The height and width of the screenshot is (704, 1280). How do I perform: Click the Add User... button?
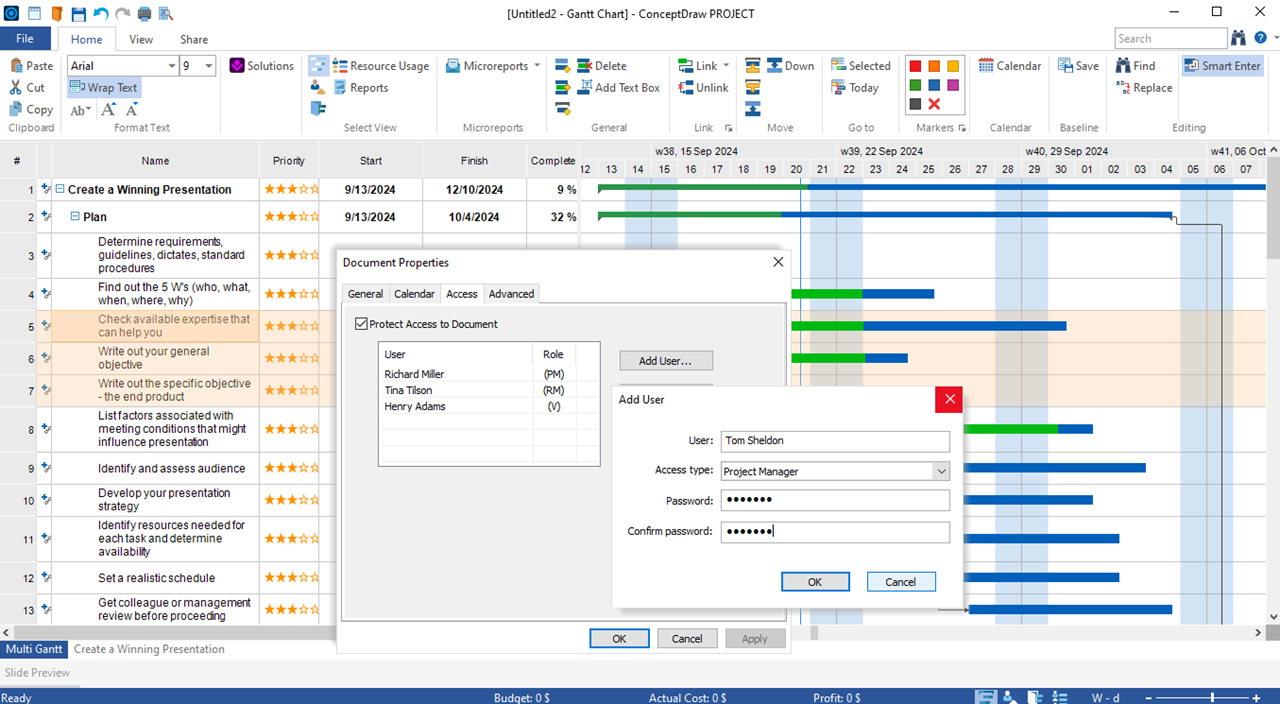coord(666,361)
